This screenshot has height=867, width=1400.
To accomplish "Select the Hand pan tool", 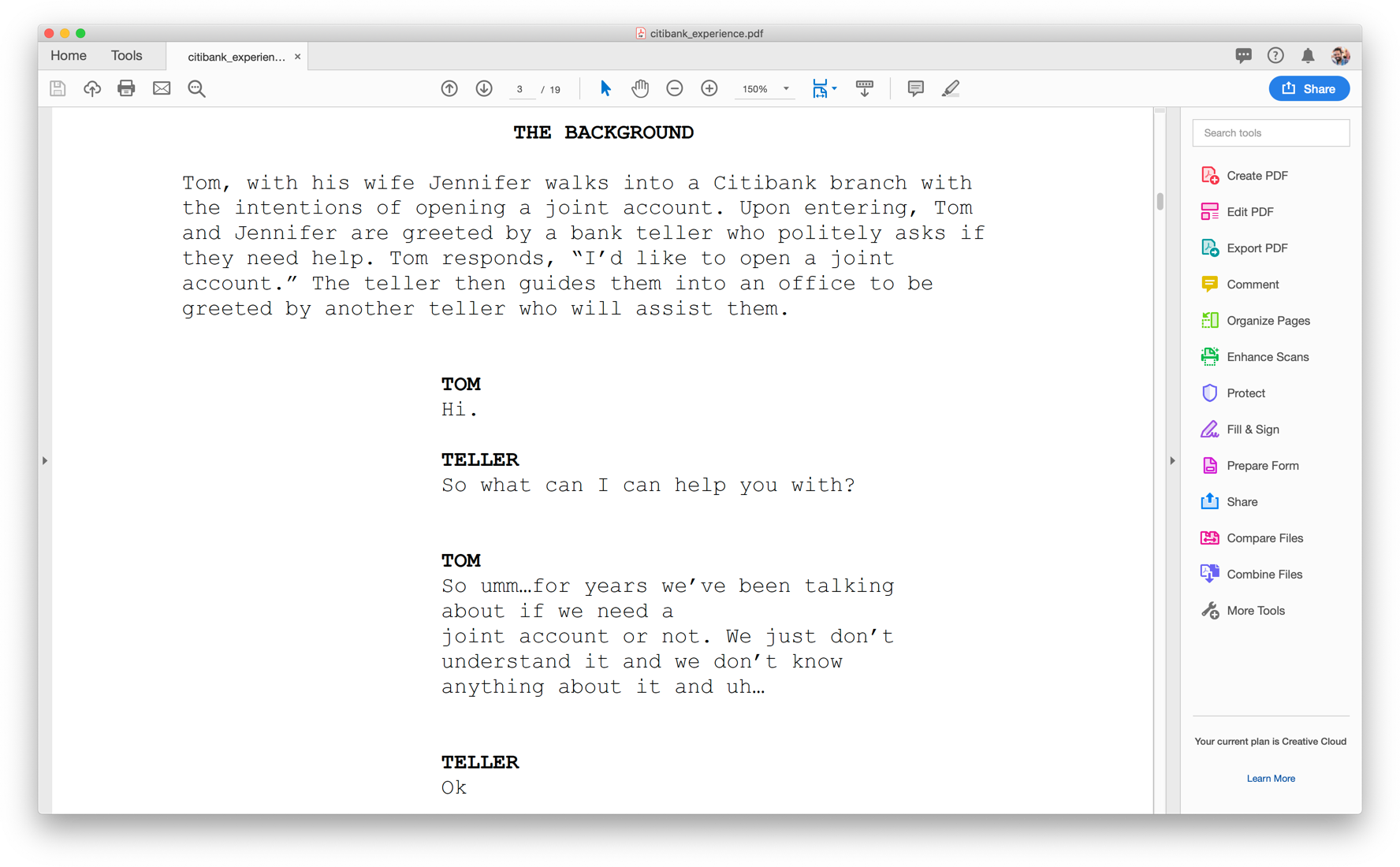I will 640,88.
